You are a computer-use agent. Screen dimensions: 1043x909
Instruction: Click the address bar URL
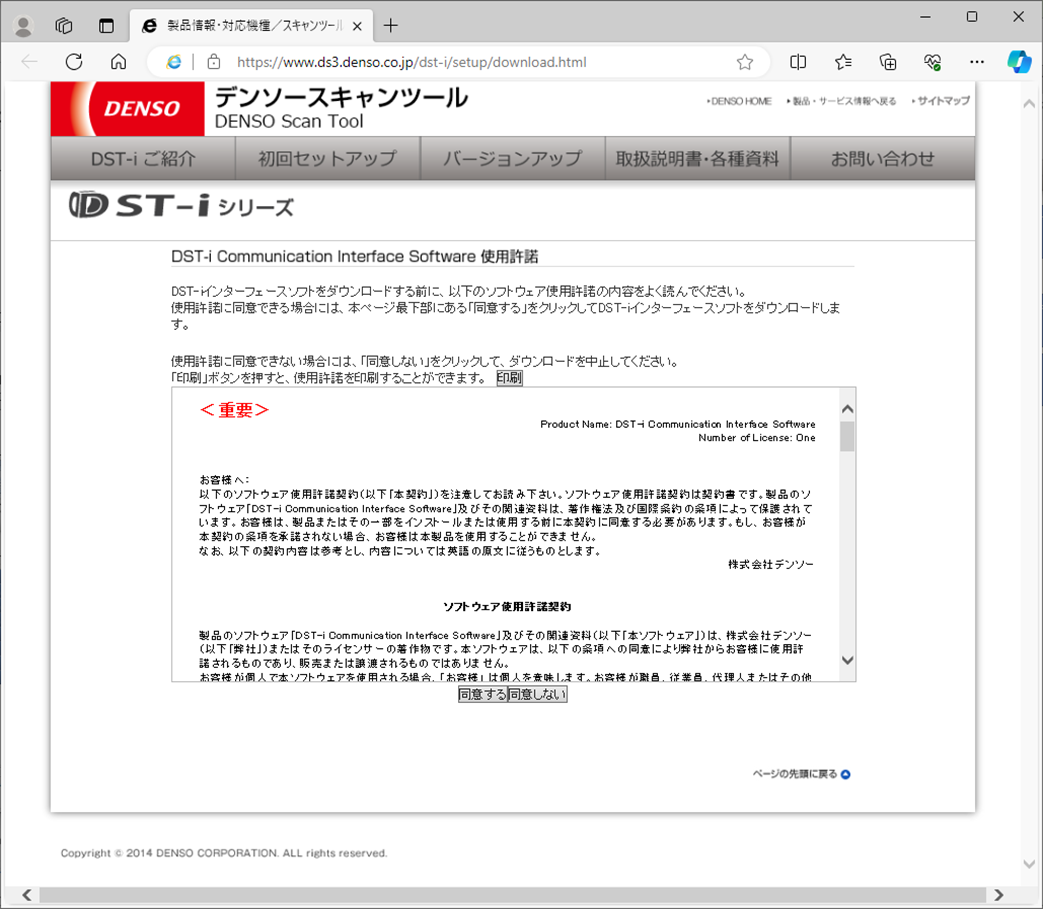(x=412, y=62)
